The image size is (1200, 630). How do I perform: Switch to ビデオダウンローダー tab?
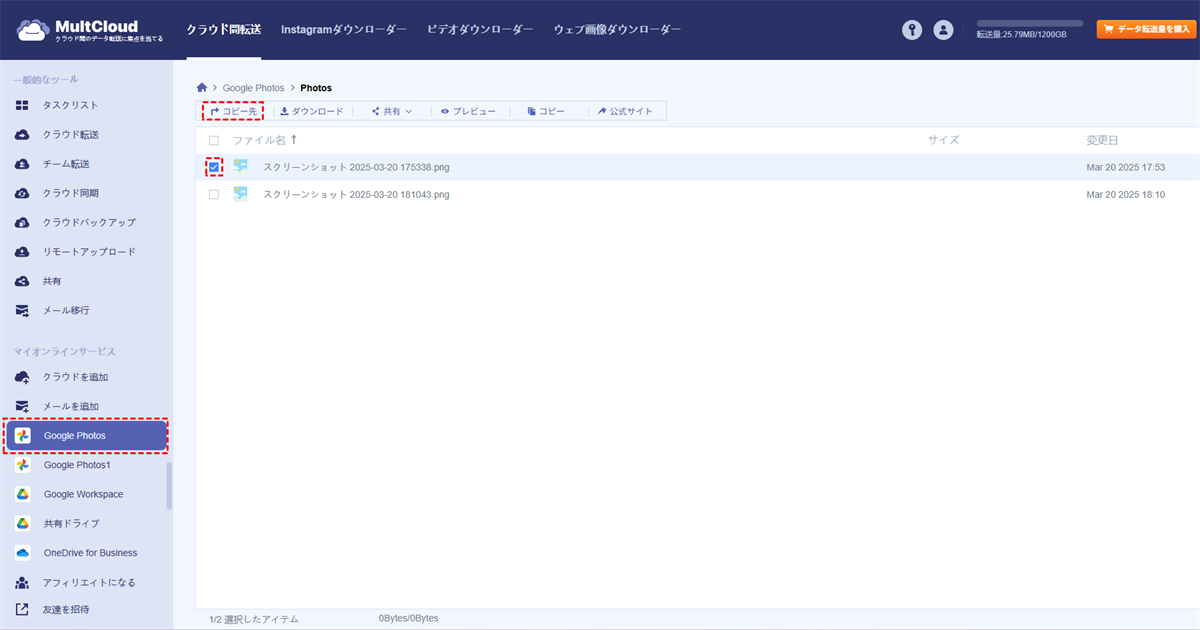click(x=480, y=30)
